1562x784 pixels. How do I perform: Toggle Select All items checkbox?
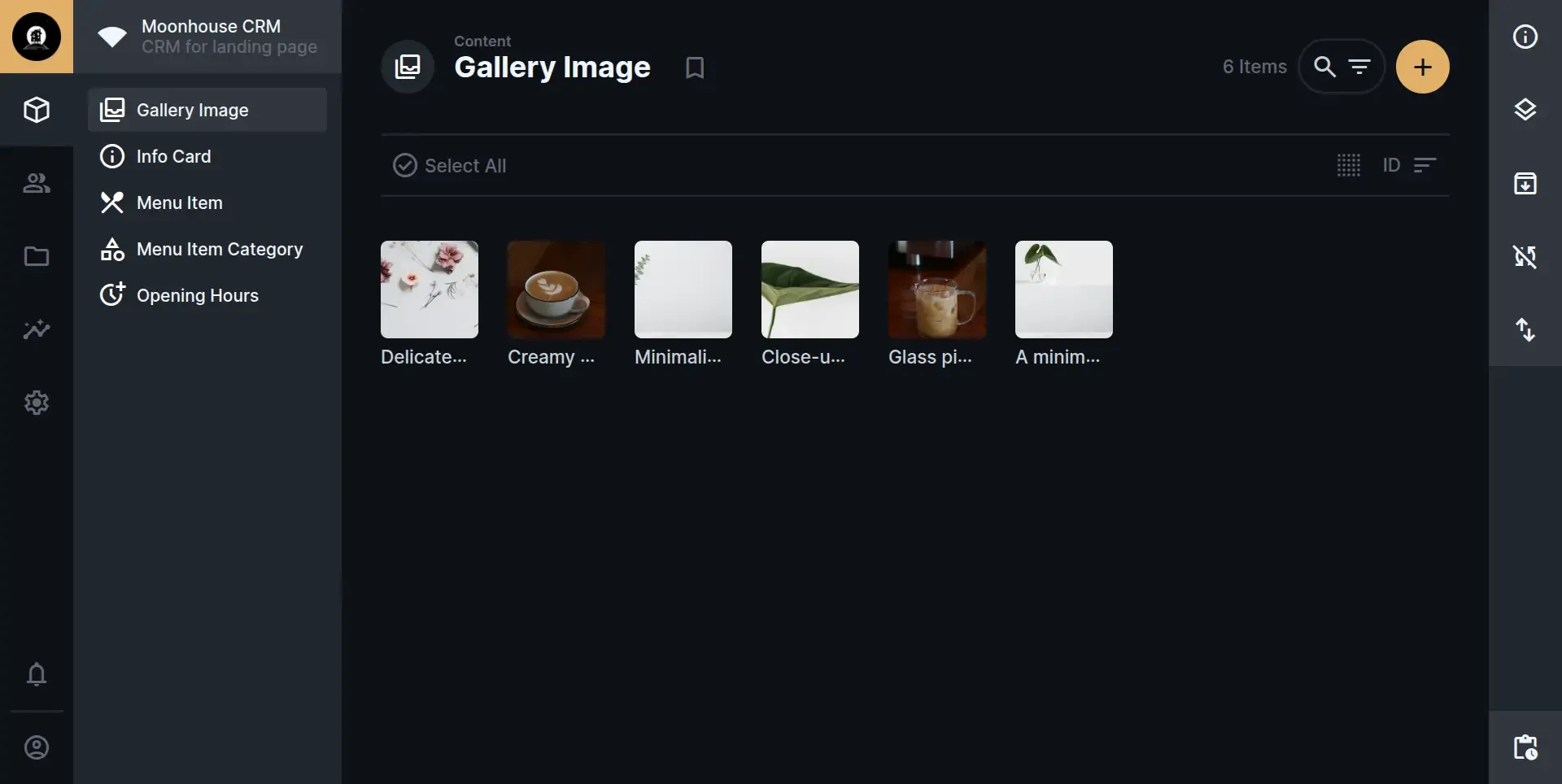[405, 165]
